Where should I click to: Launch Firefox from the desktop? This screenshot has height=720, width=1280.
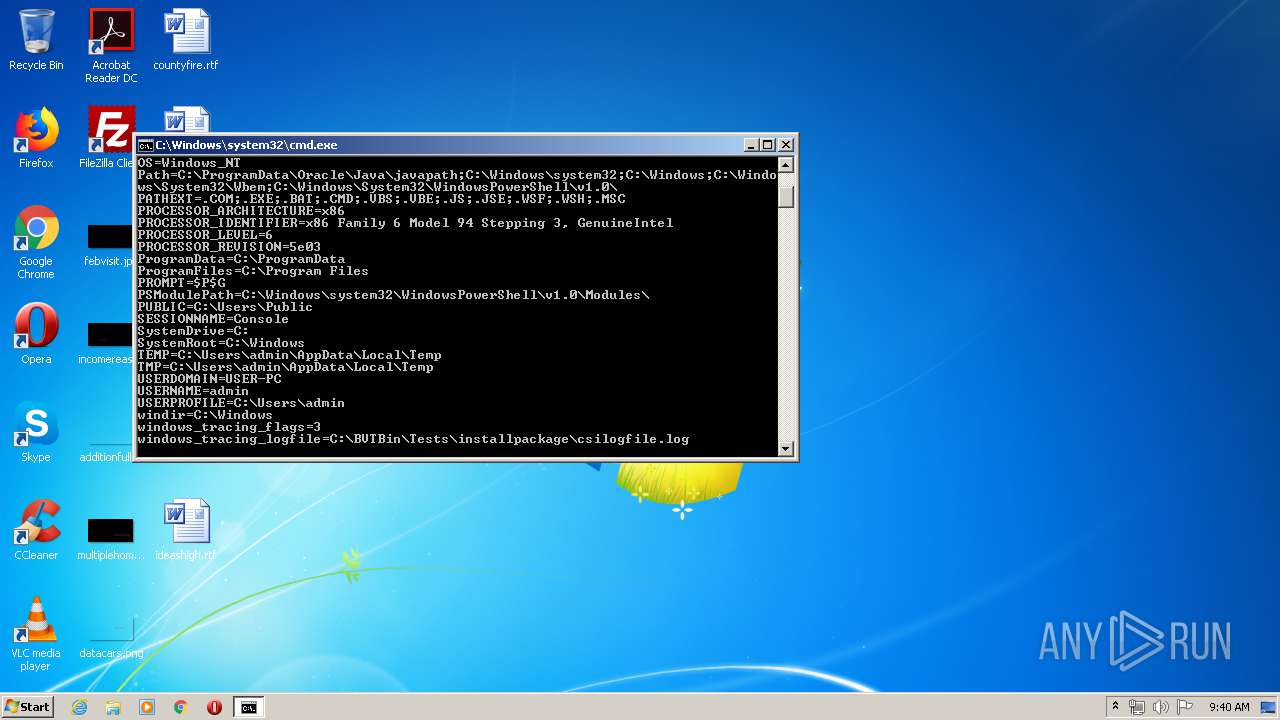(36, 138)
